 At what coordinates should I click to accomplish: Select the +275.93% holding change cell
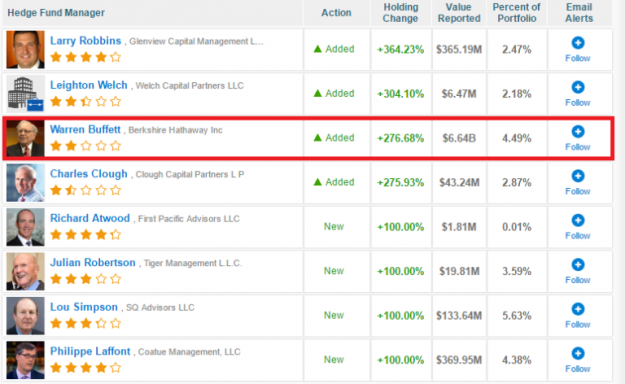401,183
